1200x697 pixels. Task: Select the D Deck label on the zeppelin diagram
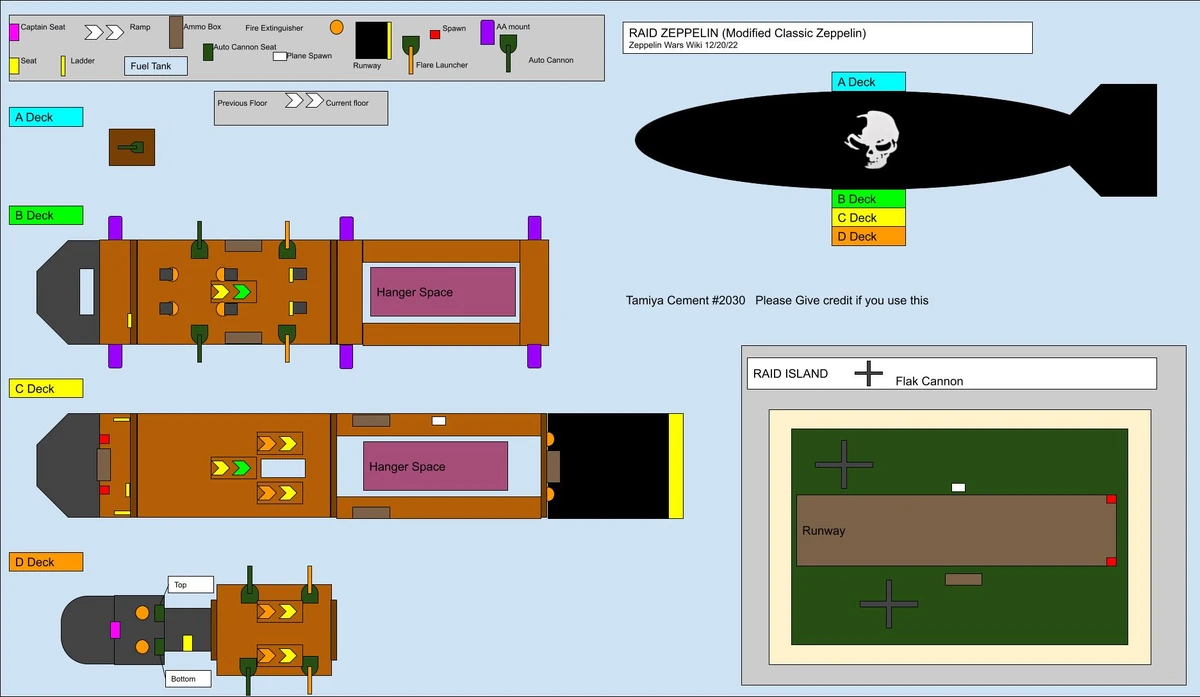click(x=868, y=236)
